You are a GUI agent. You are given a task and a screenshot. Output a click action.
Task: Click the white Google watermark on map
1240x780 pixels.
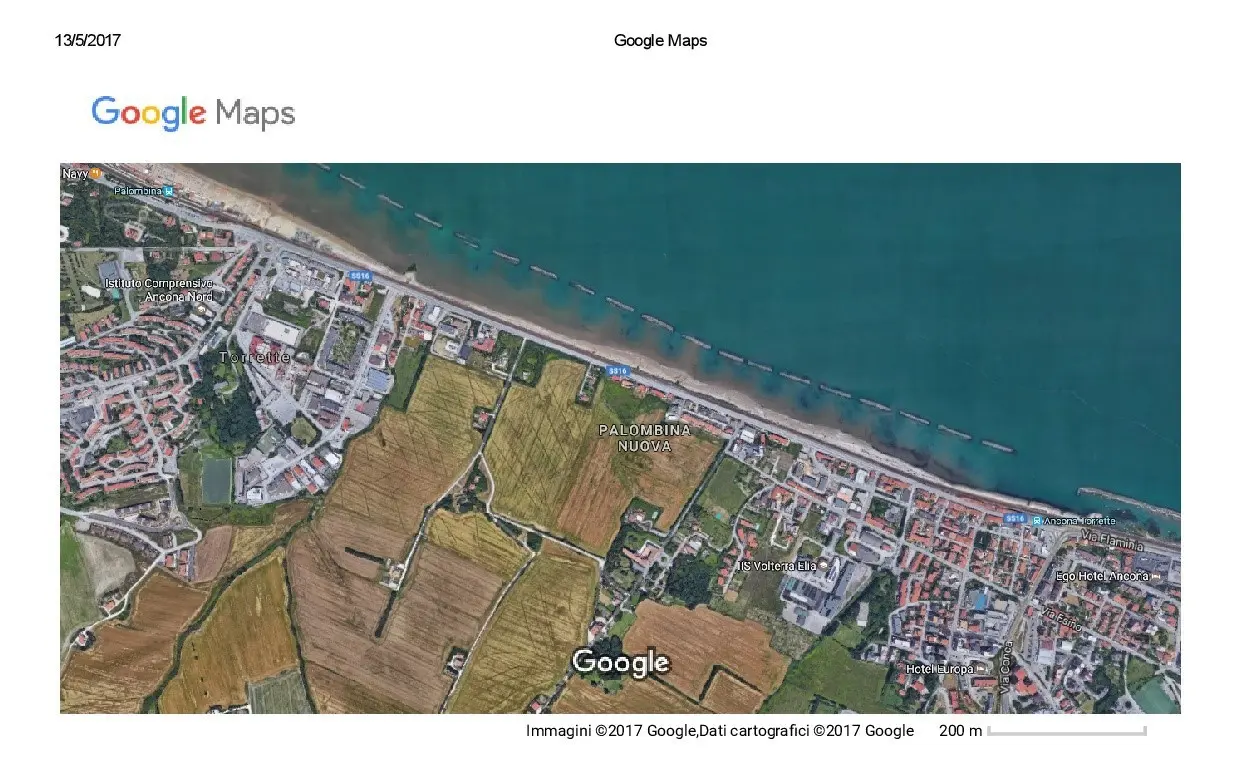tap(620, 662)
